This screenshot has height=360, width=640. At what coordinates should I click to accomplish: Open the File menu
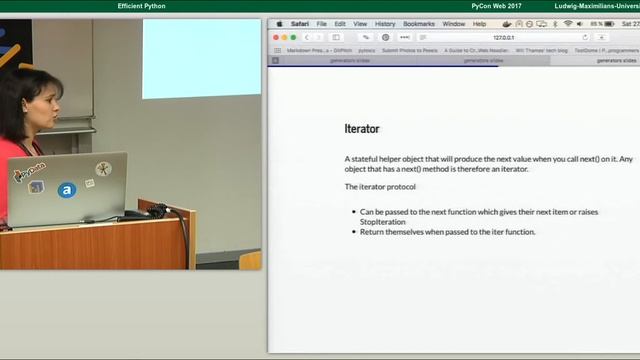click(x=321, y=24)
